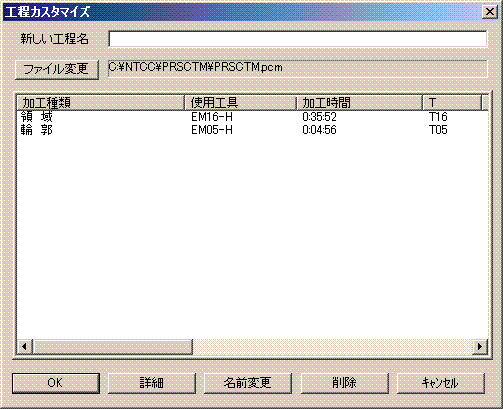Viewport: 503px width, 409px height.
Task: Open 詳細 details button
Action: click(152, 383)
